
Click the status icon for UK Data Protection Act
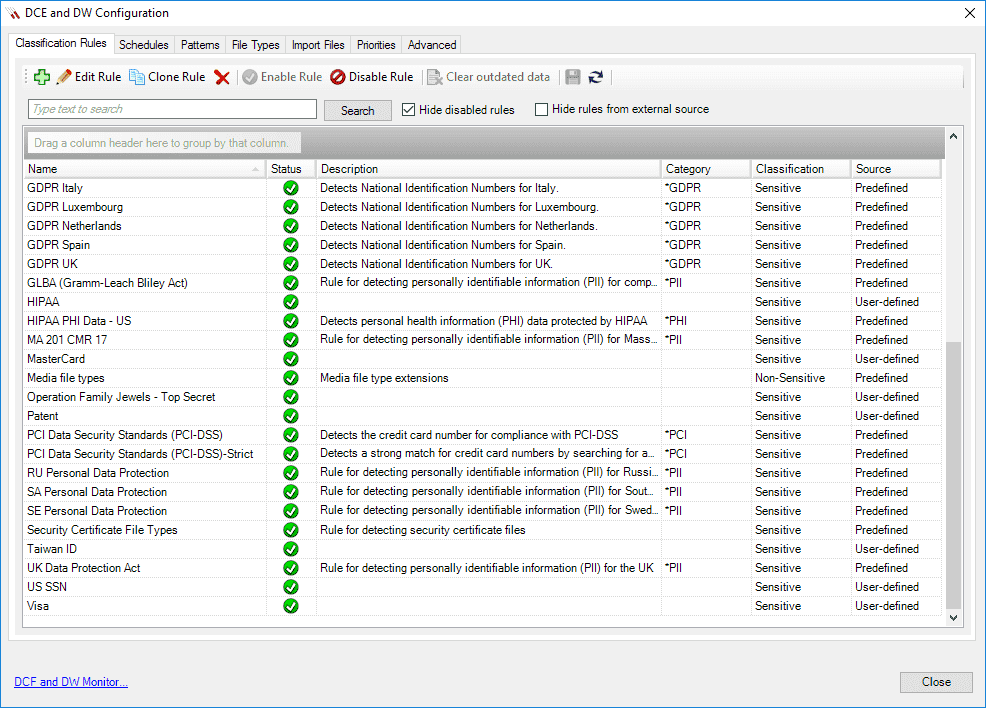[291, 568]
